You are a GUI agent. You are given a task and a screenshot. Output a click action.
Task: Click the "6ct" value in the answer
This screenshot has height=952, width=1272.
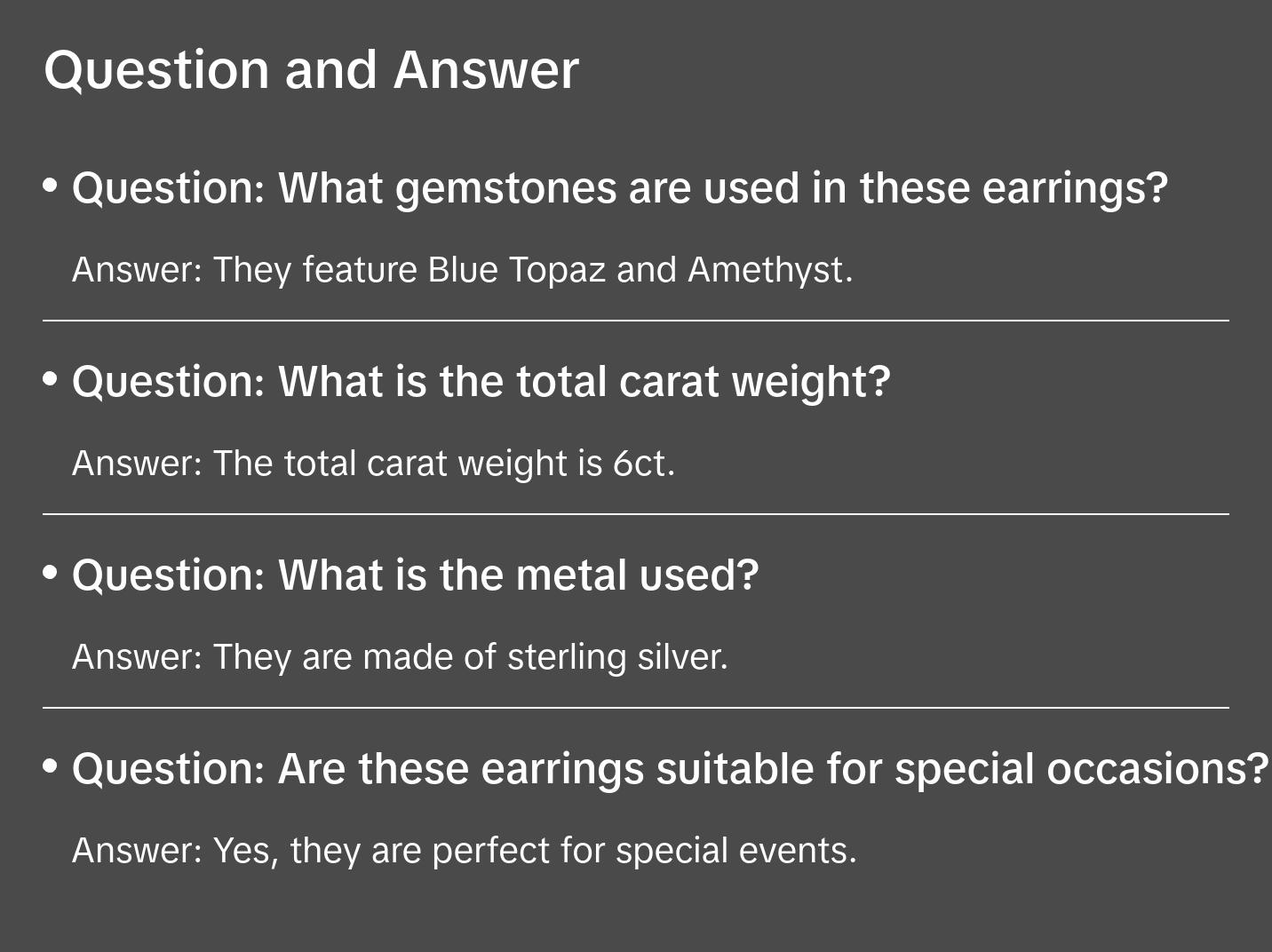(x=643, y=464)
